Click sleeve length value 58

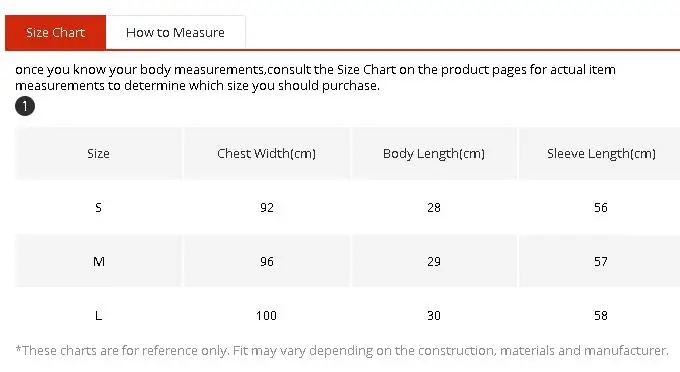pos(601,316)
